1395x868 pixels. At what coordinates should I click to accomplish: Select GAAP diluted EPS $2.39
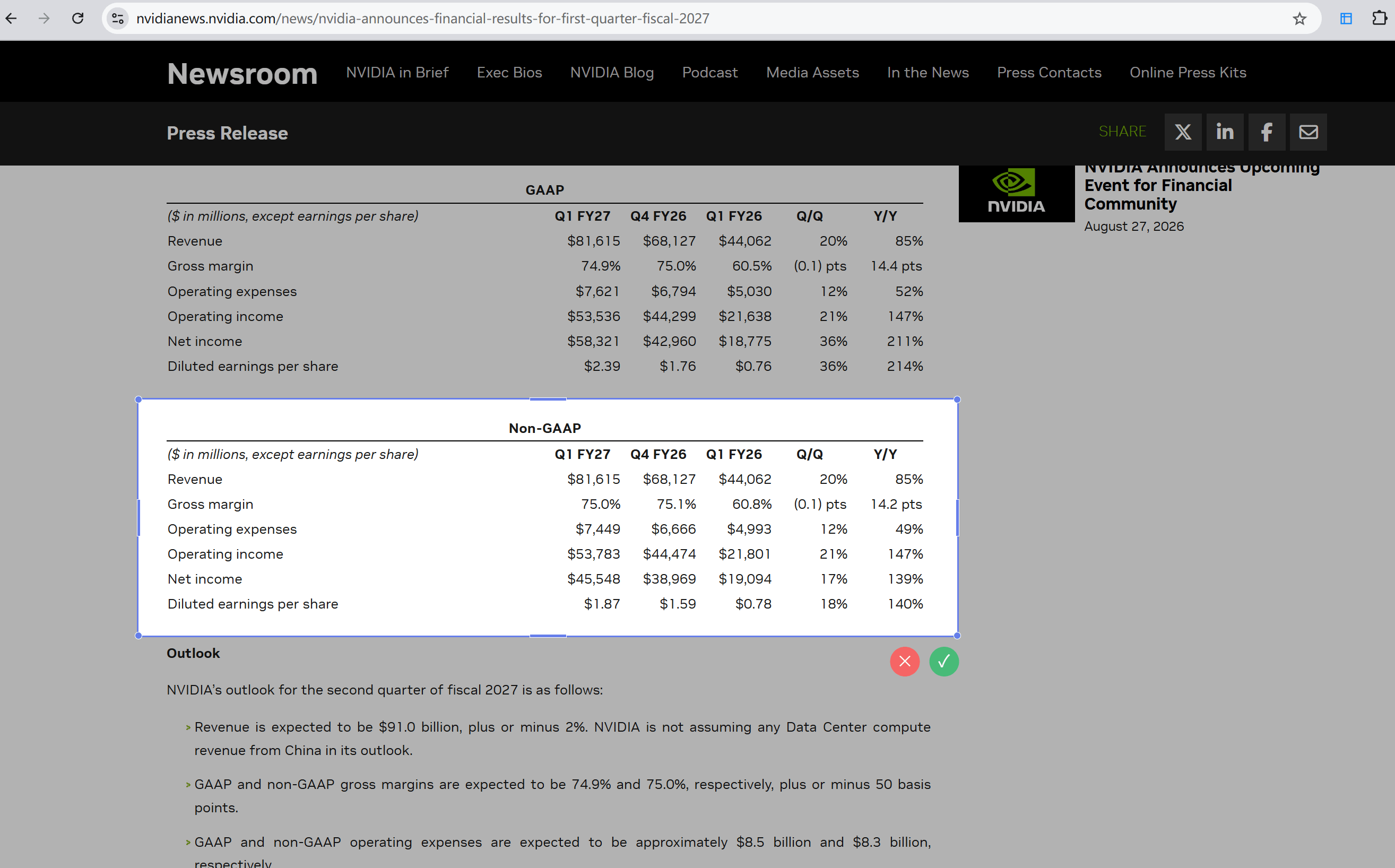(602, 366)
